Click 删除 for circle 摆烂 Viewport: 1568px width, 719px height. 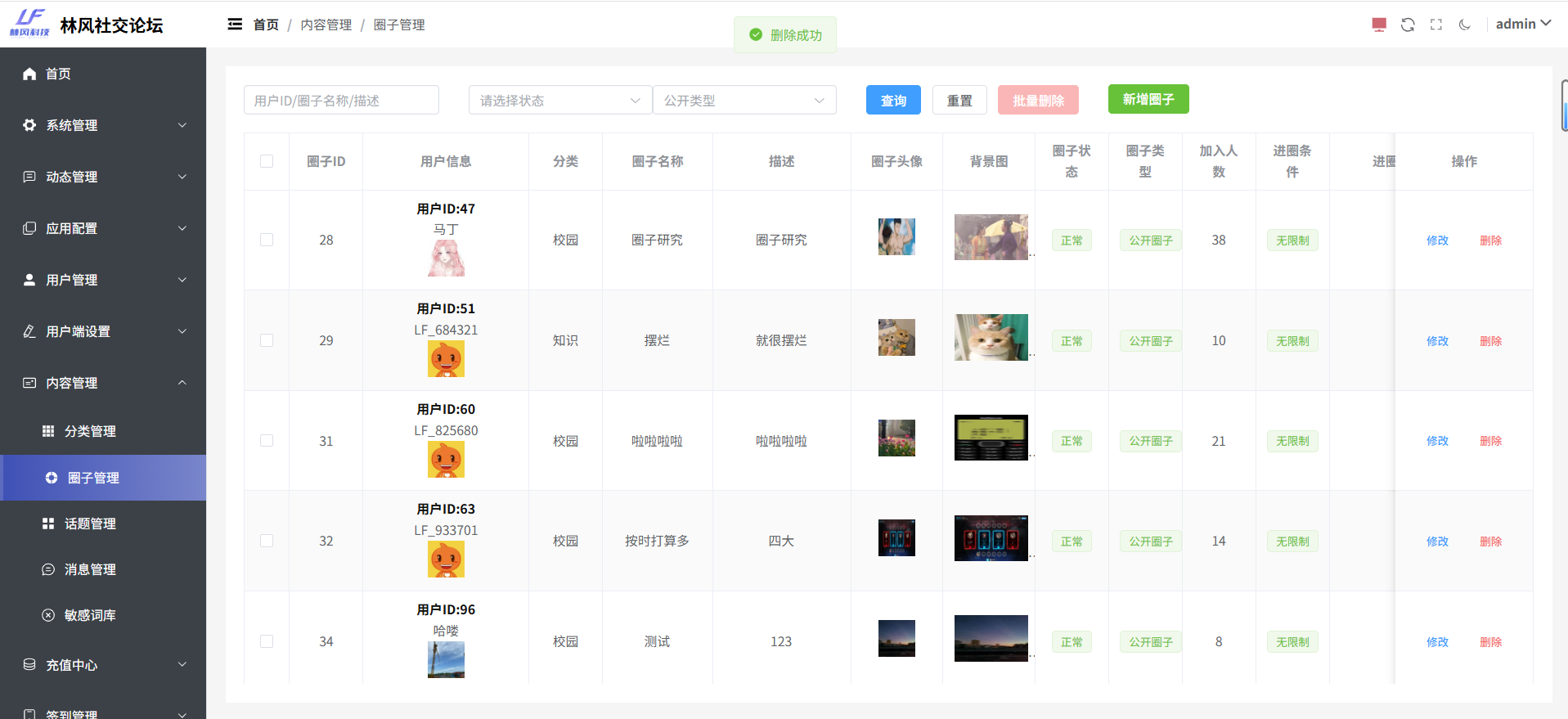1490,341
